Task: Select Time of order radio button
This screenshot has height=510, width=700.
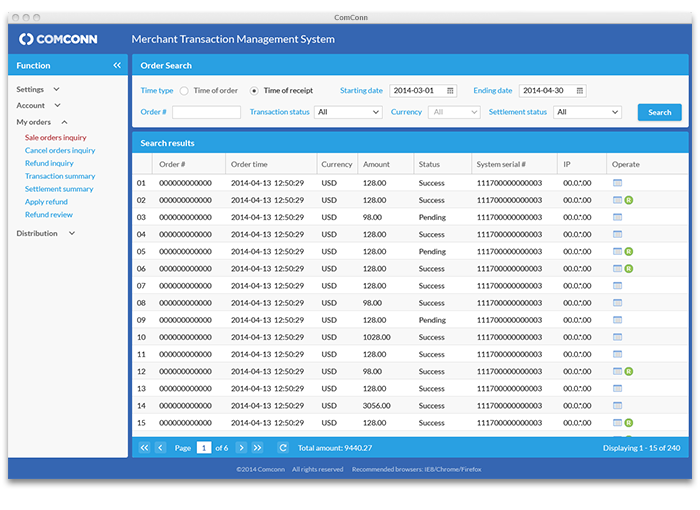Action: [183, 91]
